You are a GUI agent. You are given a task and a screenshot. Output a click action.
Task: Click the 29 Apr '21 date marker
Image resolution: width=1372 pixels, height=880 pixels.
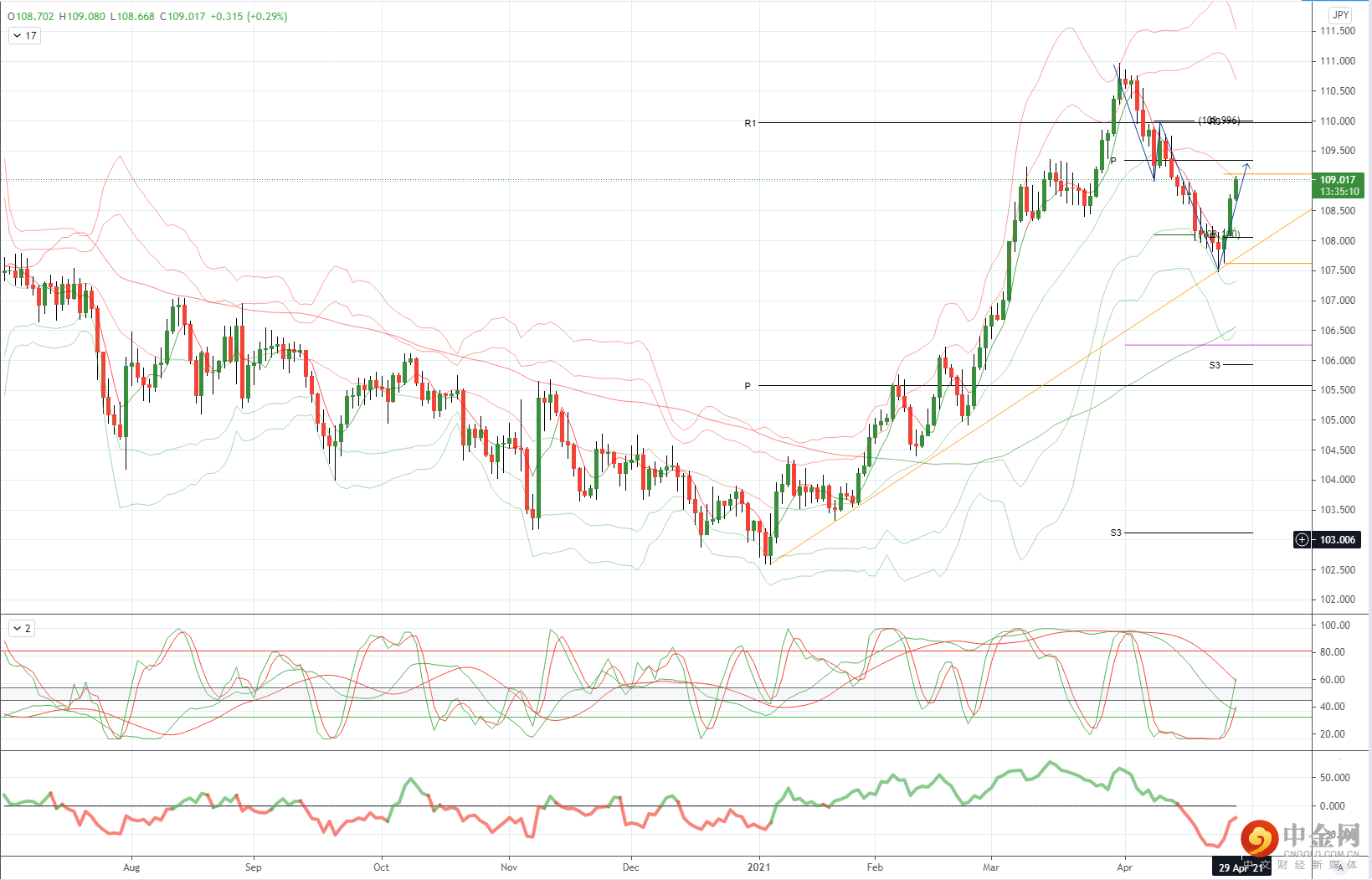1241,867
